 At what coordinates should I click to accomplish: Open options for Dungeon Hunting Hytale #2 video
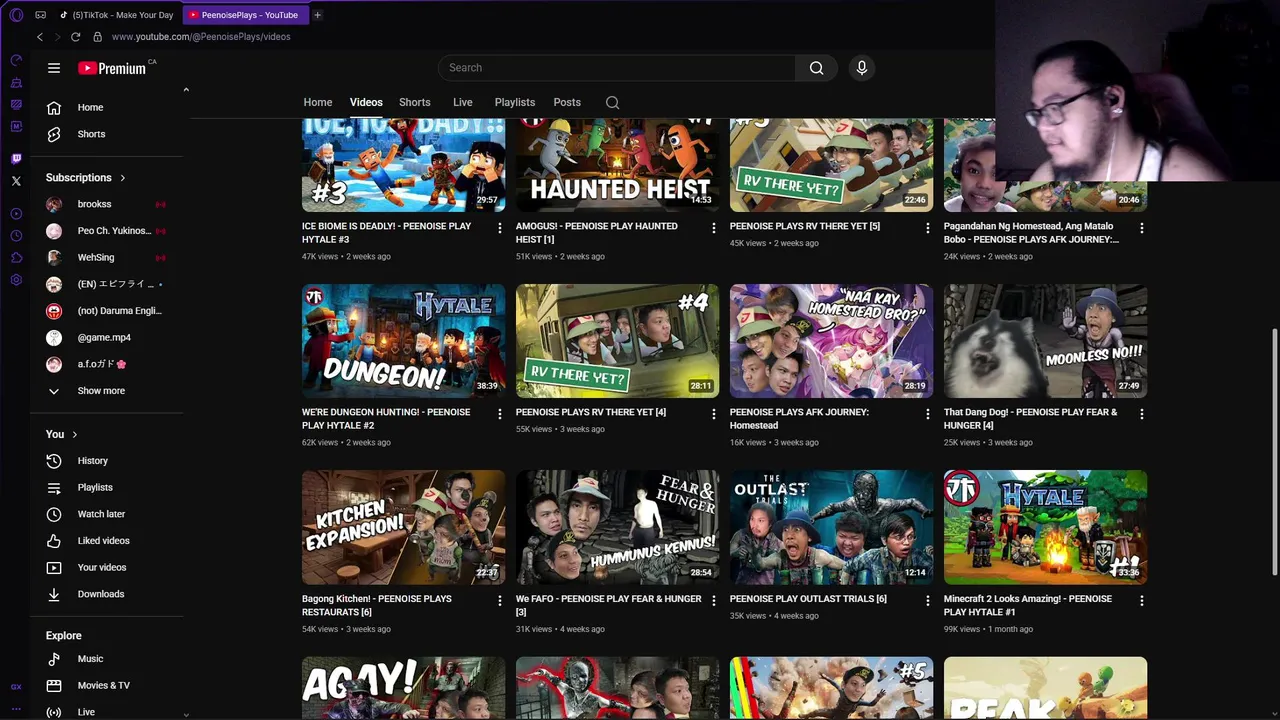click(x=500, y=414)
